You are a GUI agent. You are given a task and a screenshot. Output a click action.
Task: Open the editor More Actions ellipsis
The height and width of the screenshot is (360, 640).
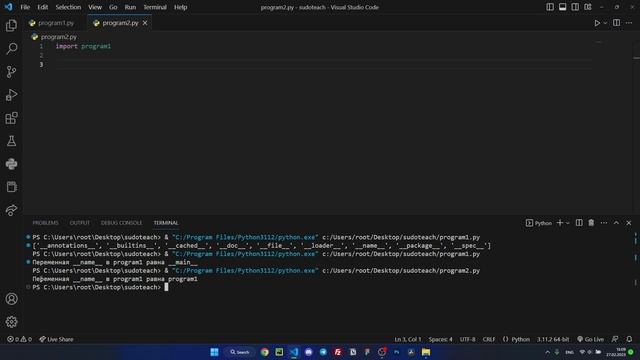(629, 23)
